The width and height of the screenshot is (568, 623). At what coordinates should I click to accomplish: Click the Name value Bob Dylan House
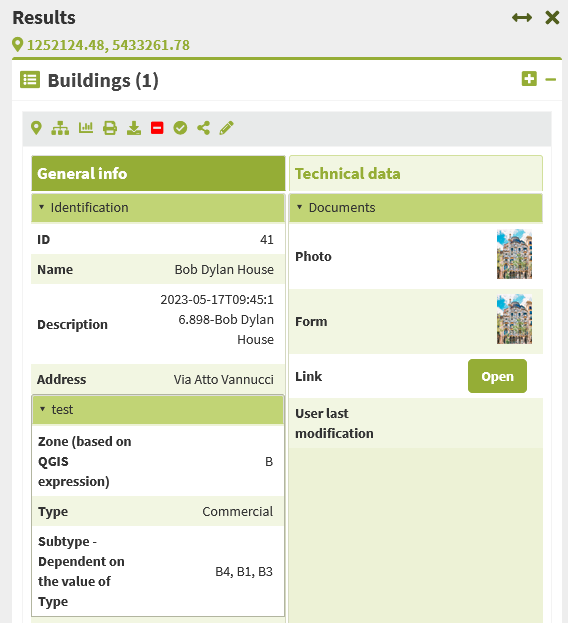224,270
